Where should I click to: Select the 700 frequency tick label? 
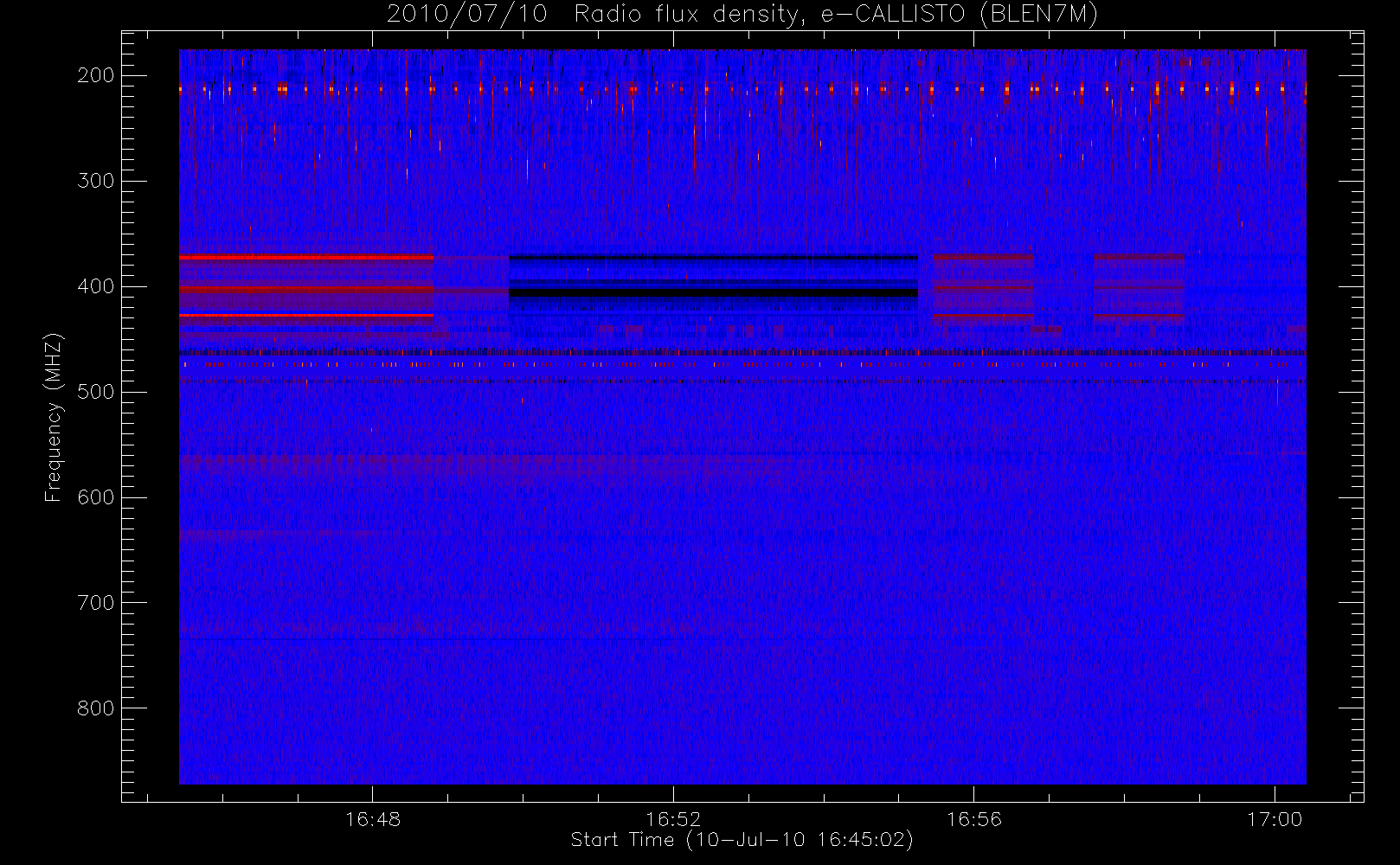coord(96,603)
